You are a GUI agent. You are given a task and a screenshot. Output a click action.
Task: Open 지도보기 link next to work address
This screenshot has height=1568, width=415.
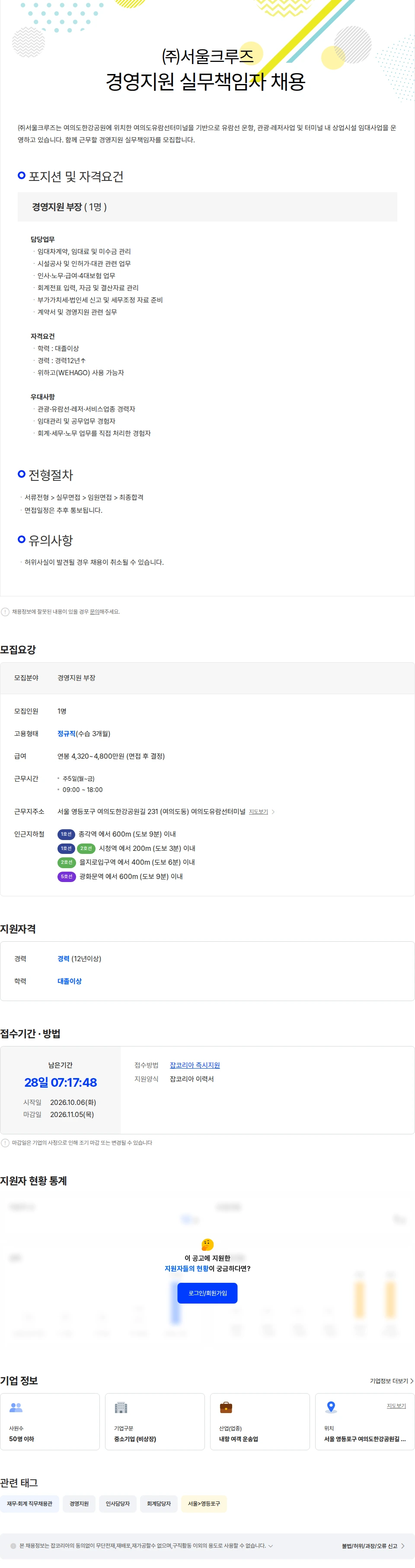258,812
